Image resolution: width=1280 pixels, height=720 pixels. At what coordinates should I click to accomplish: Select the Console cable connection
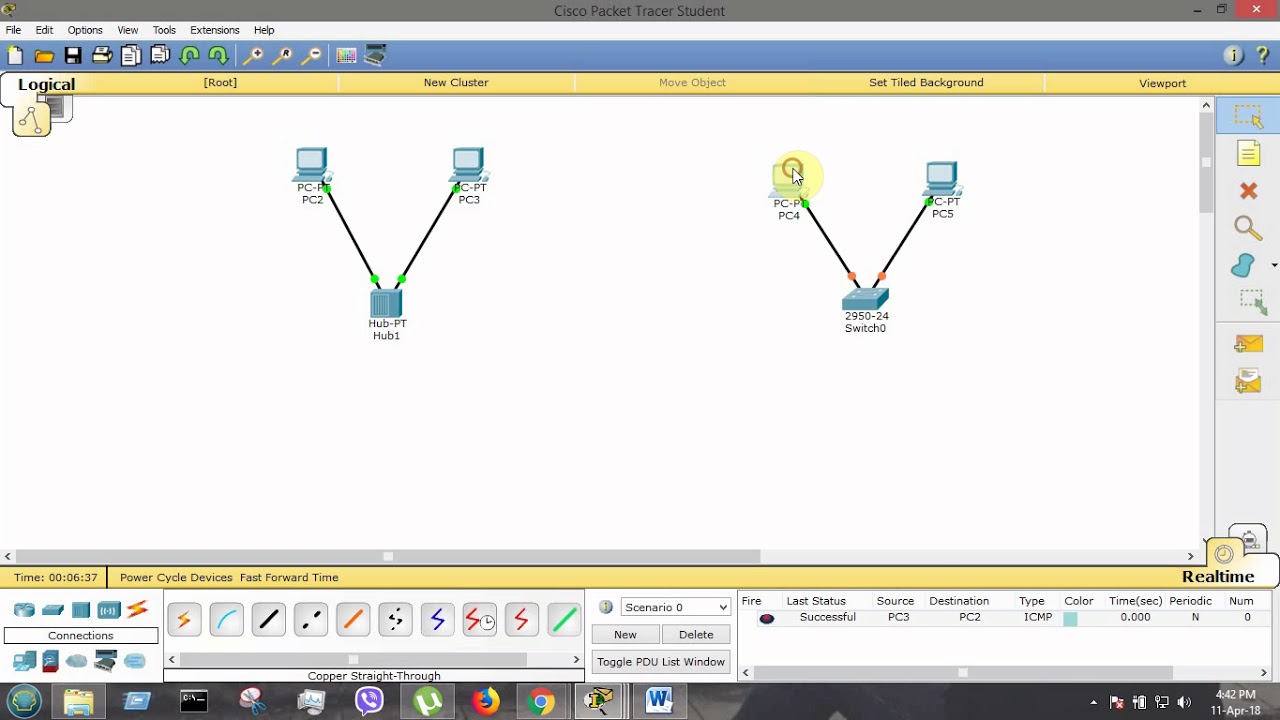pos(226,621)
